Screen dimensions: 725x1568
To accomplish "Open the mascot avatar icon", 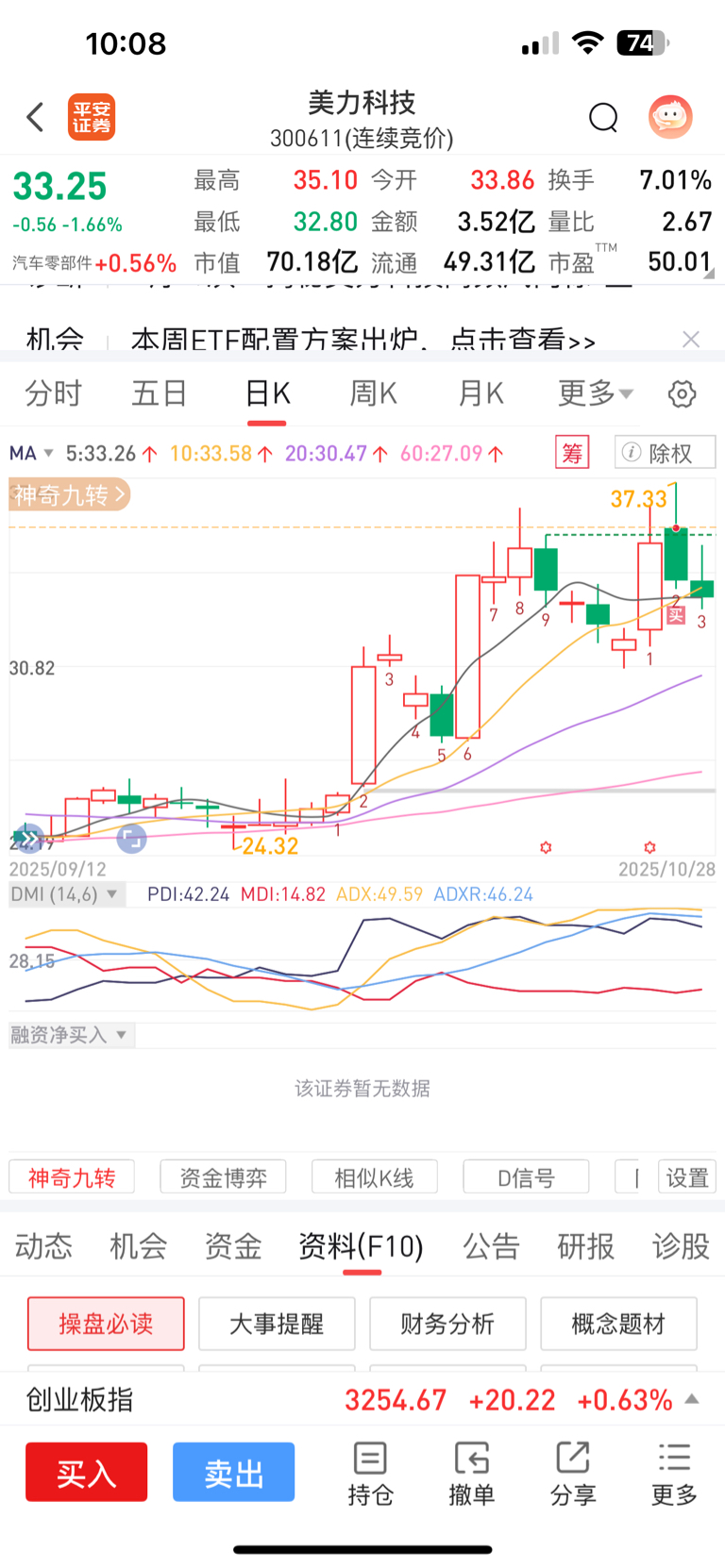I will pos(670,117).
